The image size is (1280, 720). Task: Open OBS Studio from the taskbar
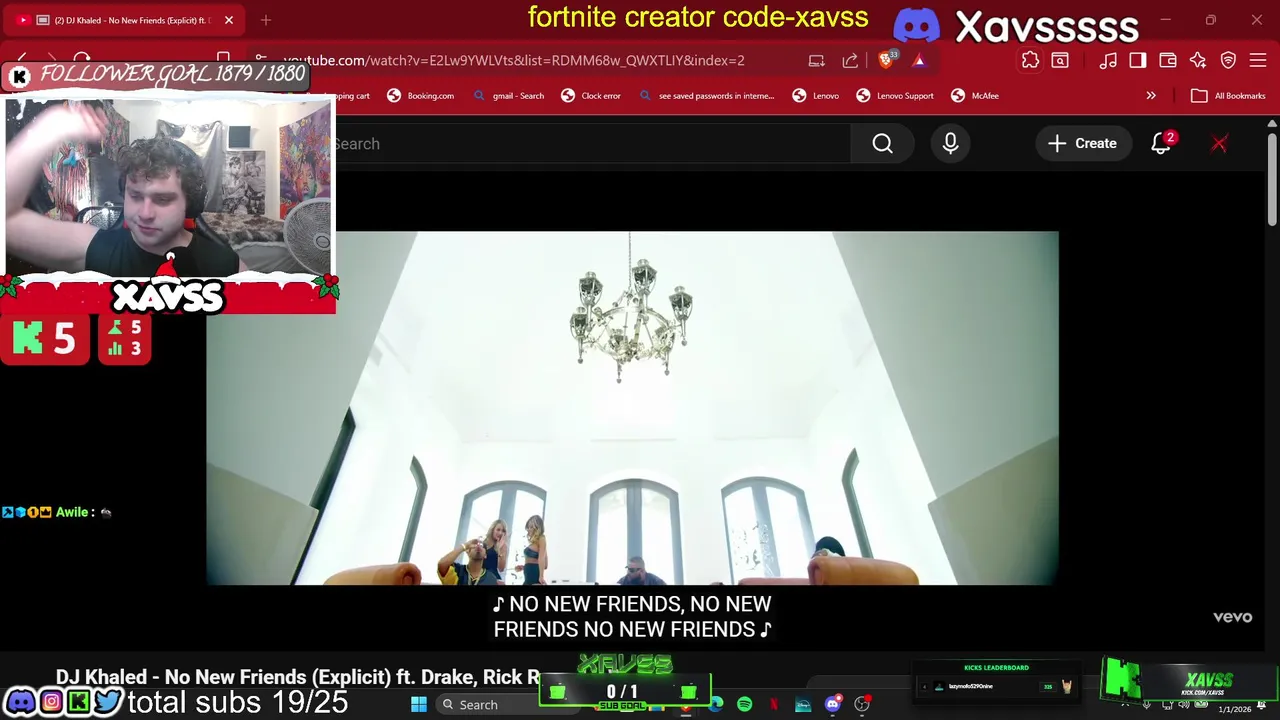click(862, 705)
